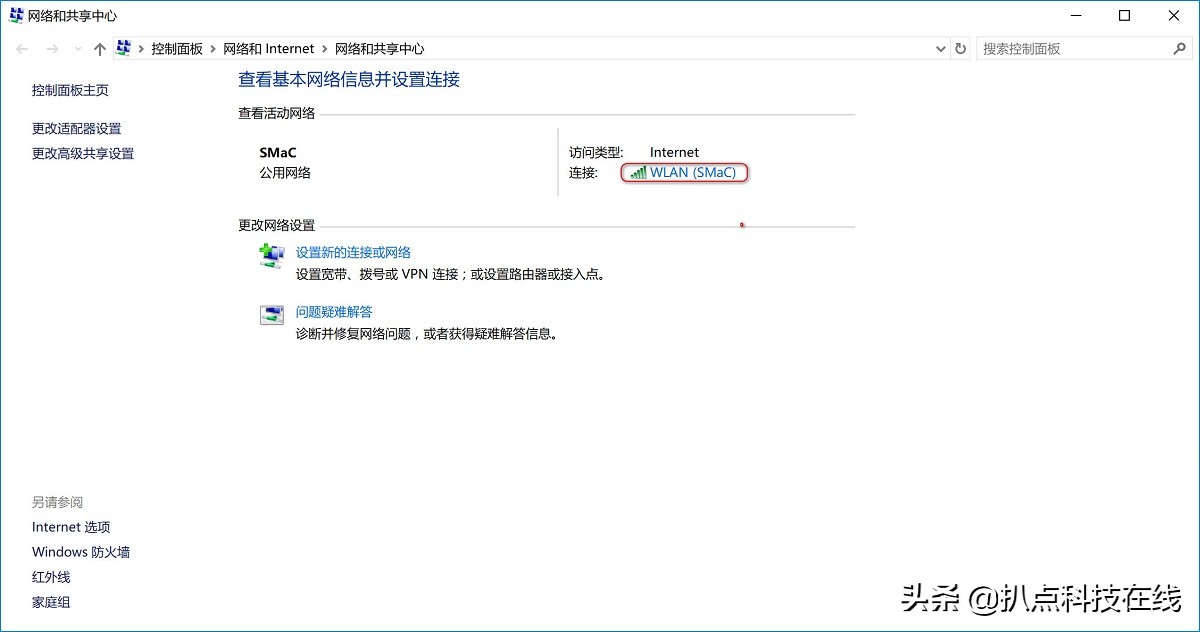The height and width of the screenshot is (632, 1200).
Task: Navigate to 网络和 Internet breadcrumb
Action: coord(269,48)
